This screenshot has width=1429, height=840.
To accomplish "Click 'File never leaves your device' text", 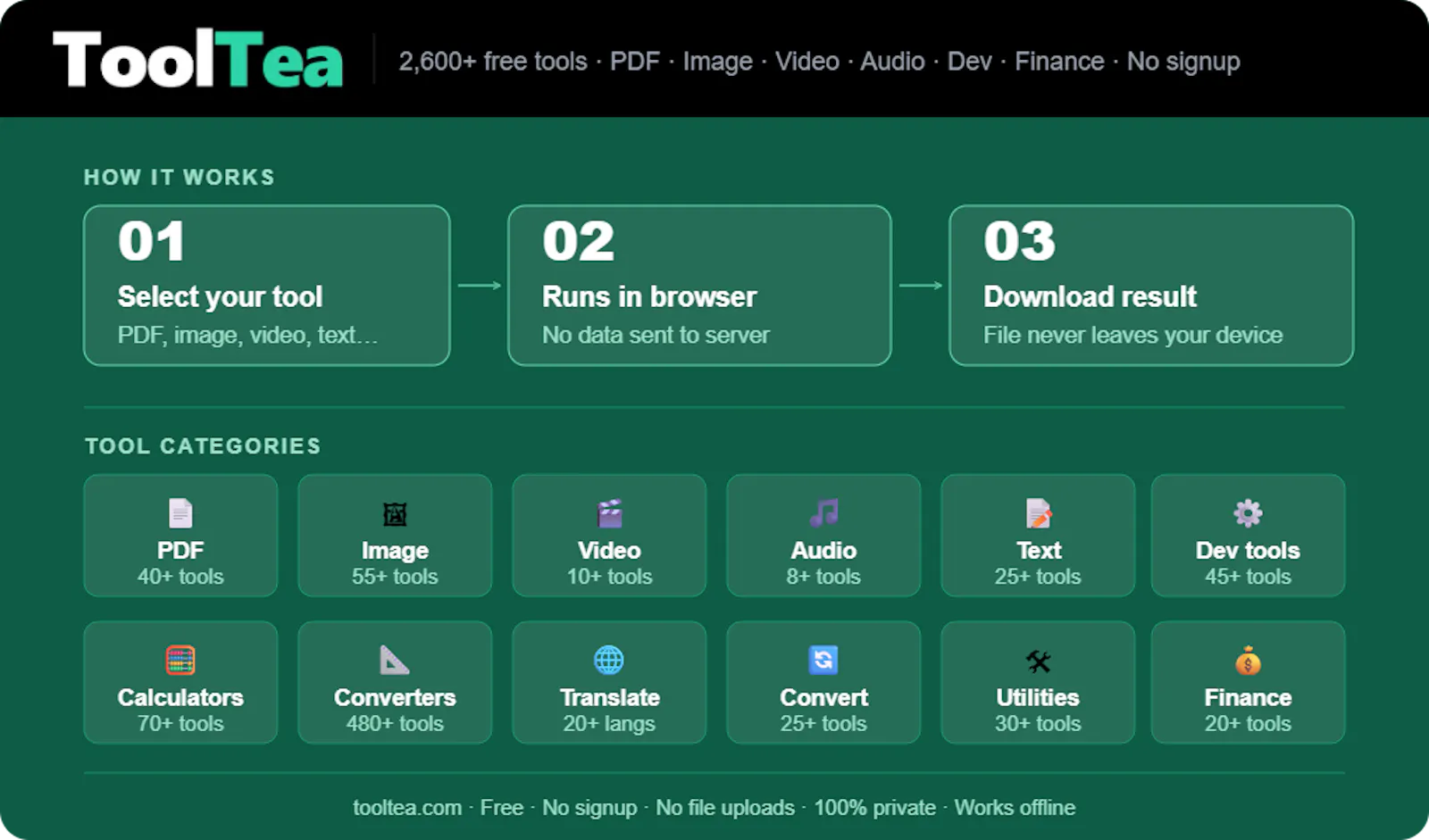I will click(1132, 336).
